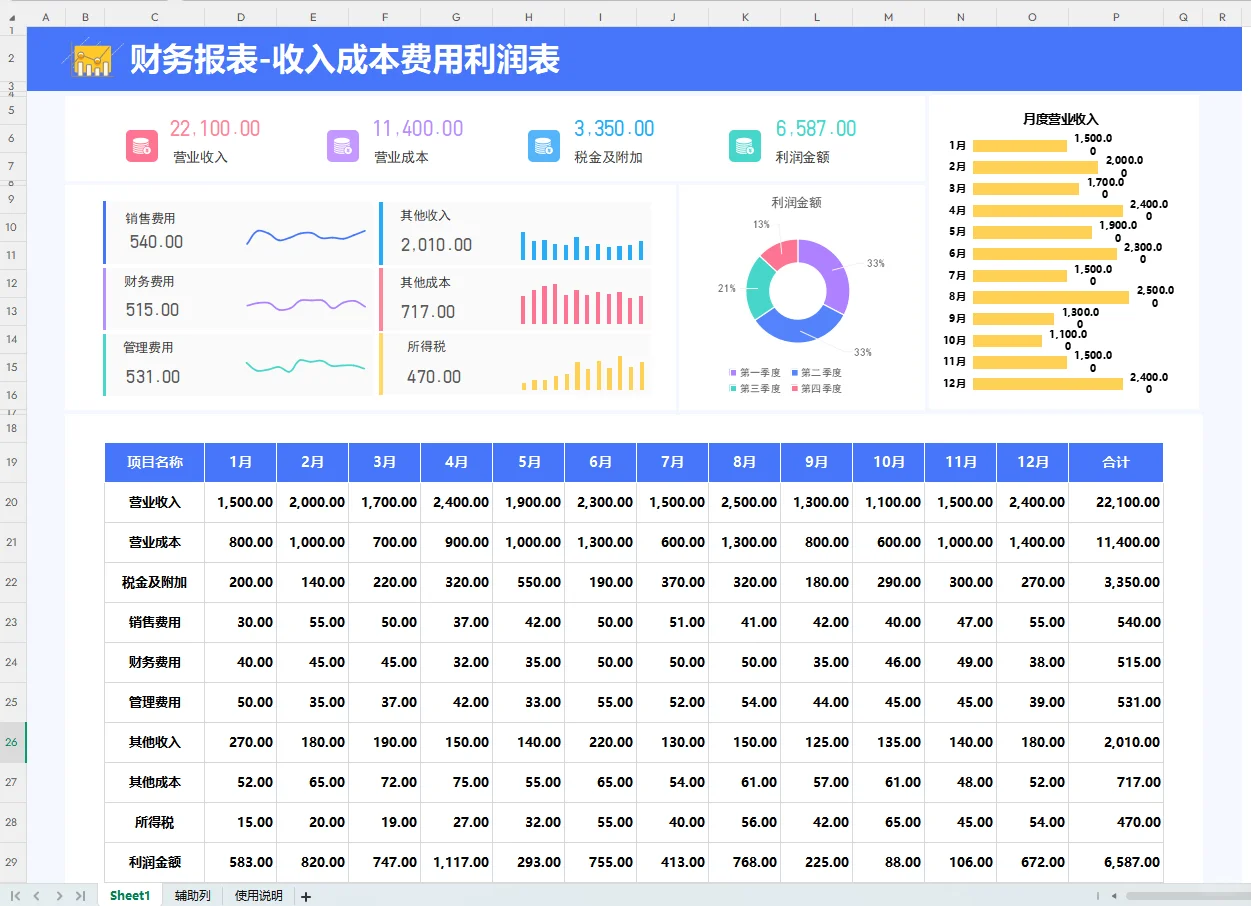Image resolution: width=1251 pixels, height=906 pixels.
Task: Jump to last sheet with the ▶| icon
Action: pyautogui.click(x=79, y=896)
